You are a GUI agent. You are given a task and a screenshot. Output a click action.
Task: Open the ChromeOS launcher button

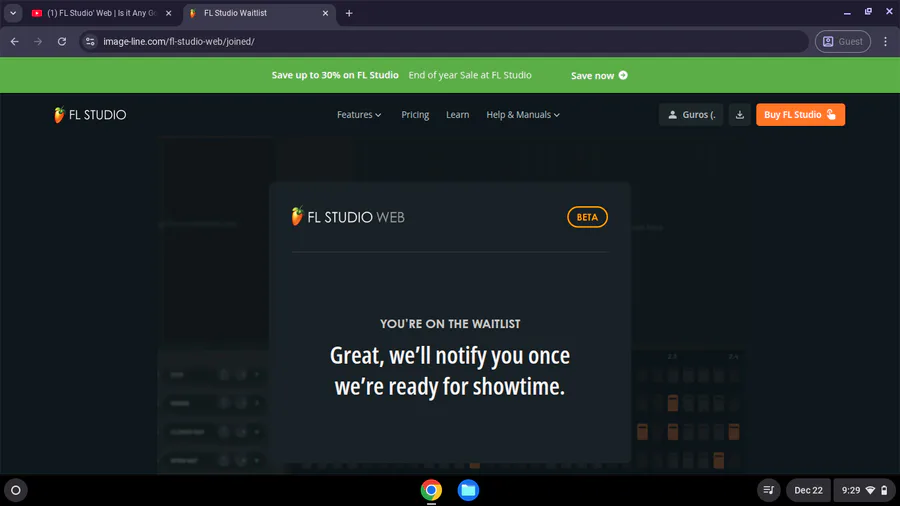click(x=15, y=491)
